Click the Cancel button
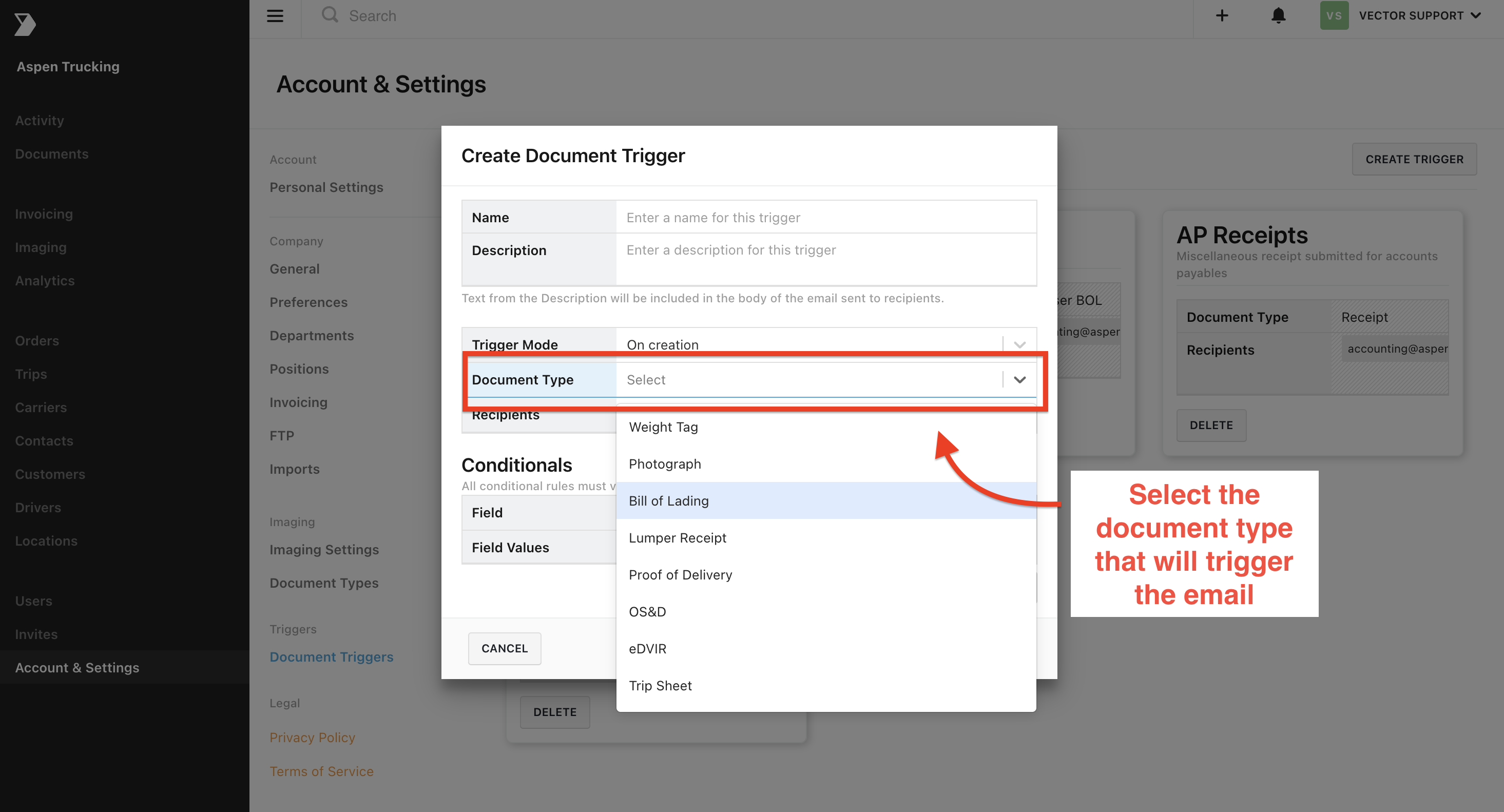Screen dimensions: 1504x812 point(505,648)
